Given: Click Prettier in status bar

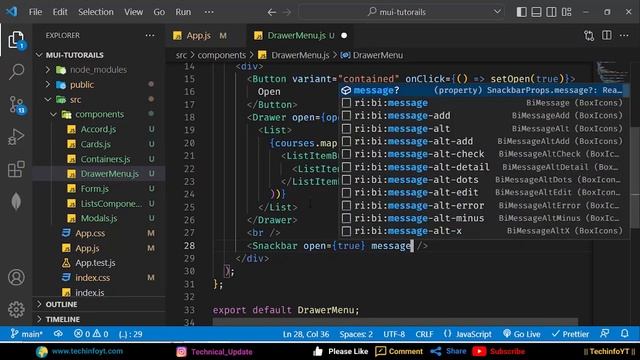Looking at the screenshot, I should [x=570, y=334].
